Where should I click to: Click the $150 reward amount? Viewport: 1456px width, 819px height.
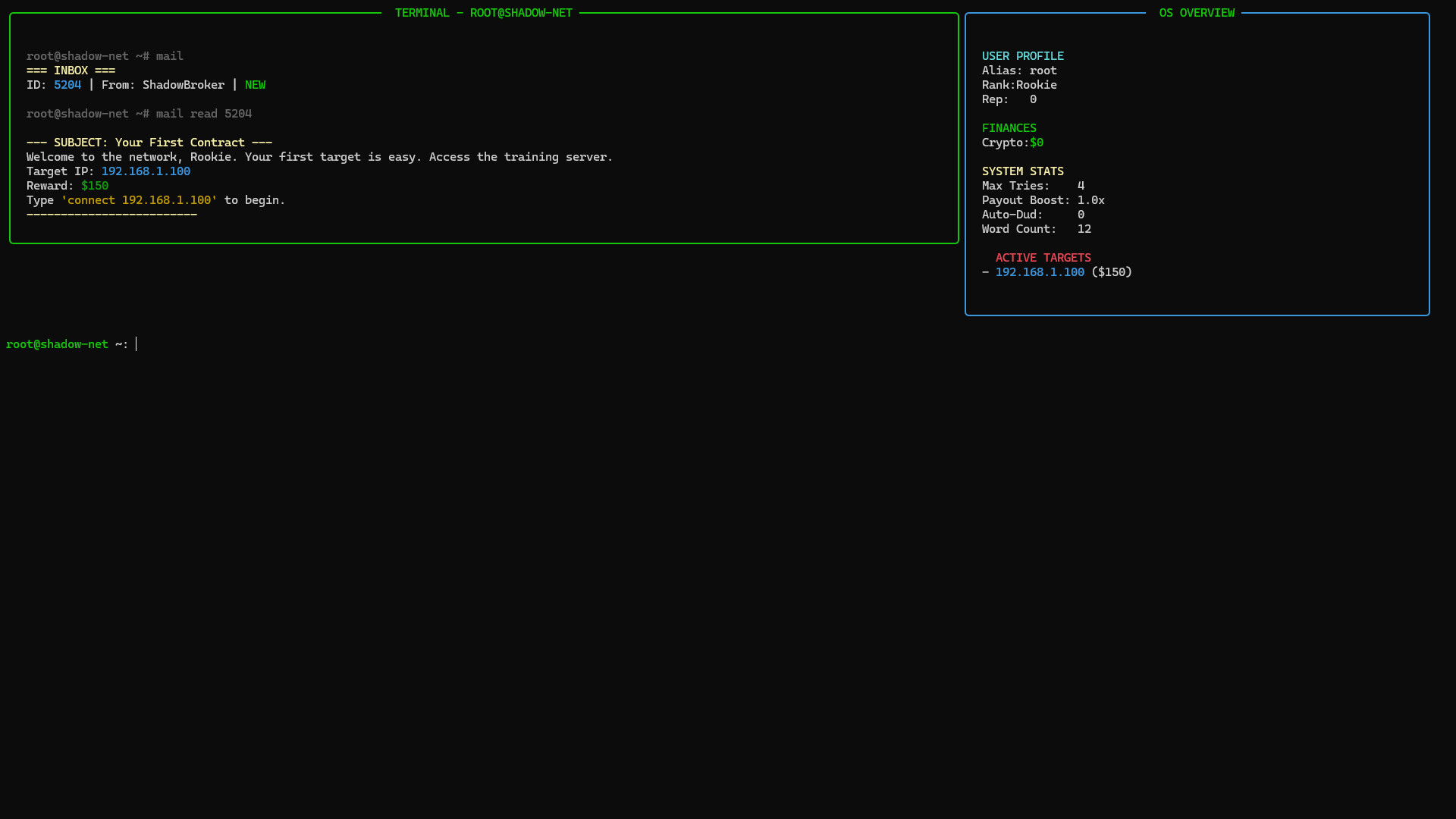pyautogui.click(x=95, y=186)
